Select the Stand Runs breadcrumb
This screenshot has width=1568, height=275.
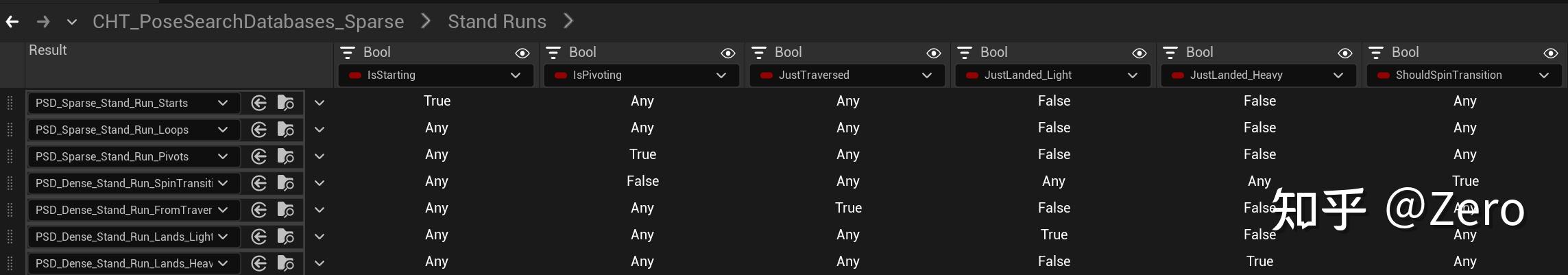(x=497, y=22)
